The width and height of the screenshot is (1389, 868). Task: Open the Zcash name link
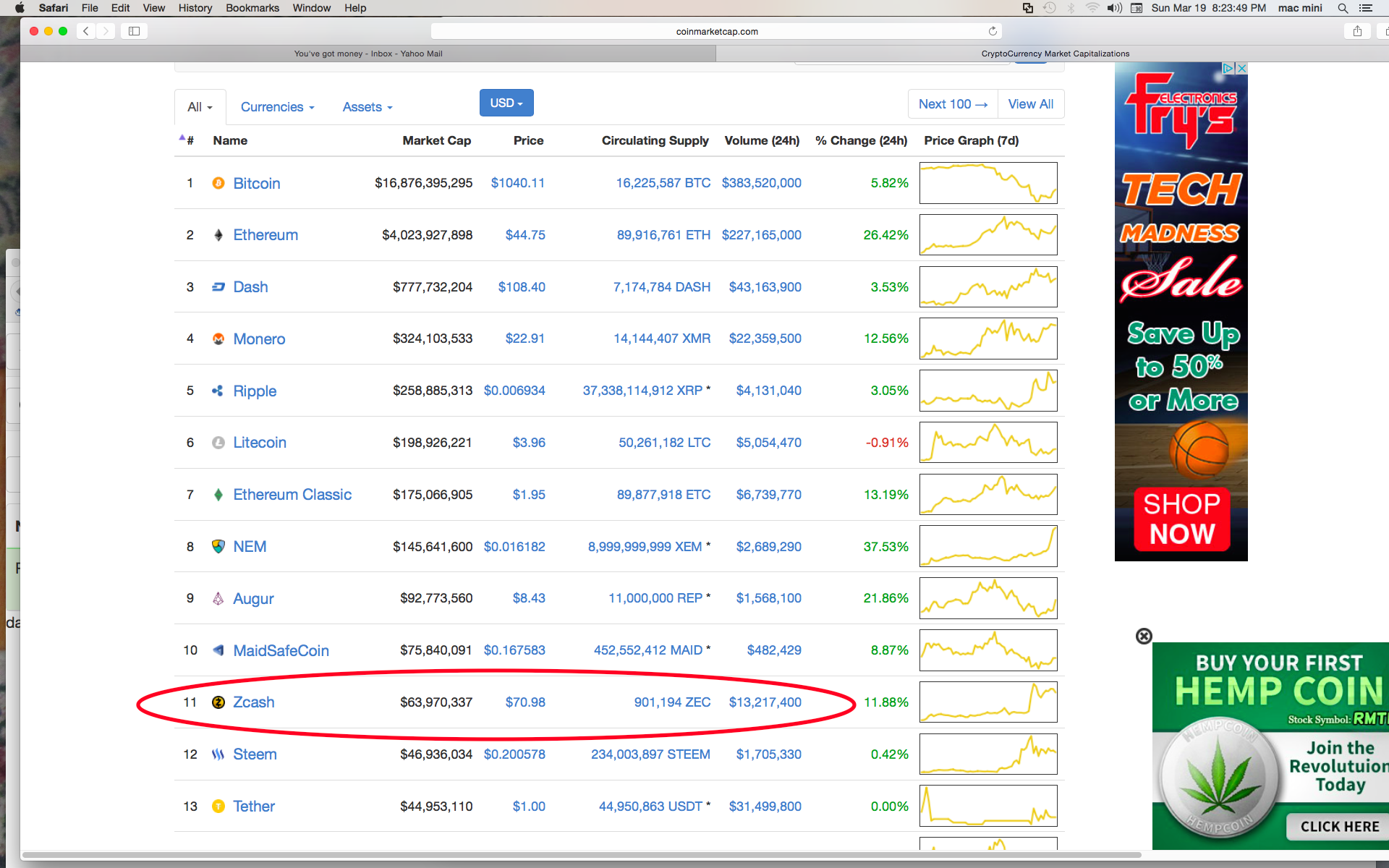253,702
